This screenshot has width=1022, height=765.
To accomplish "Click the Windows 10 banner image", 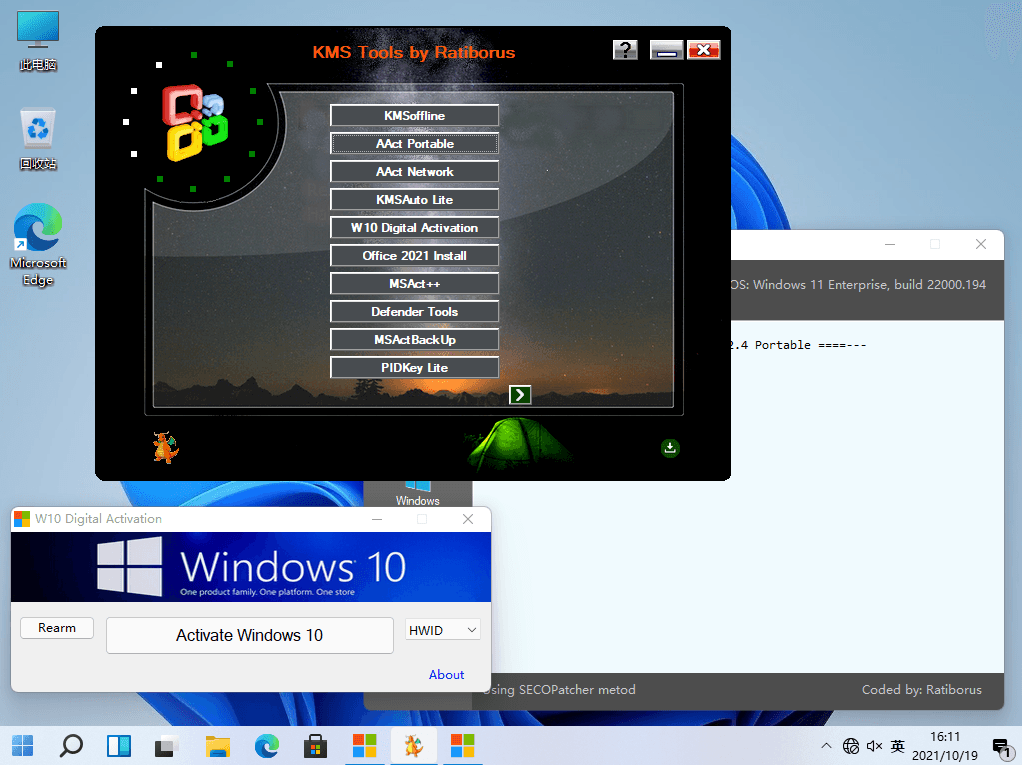I will pos(251,567).
